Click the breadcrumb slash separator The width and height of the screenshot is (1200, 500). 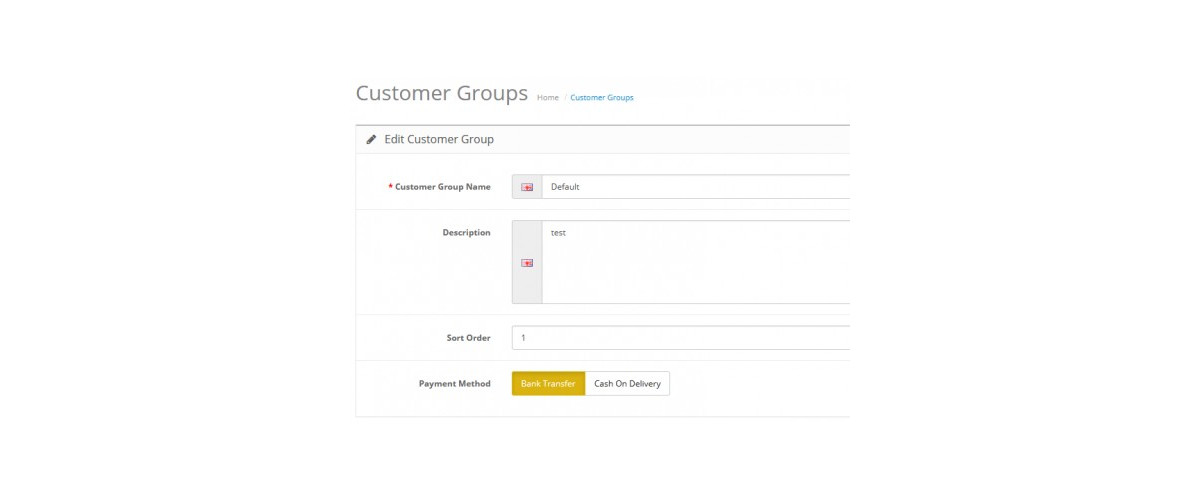pyautogui.click(x=565, y=97)
